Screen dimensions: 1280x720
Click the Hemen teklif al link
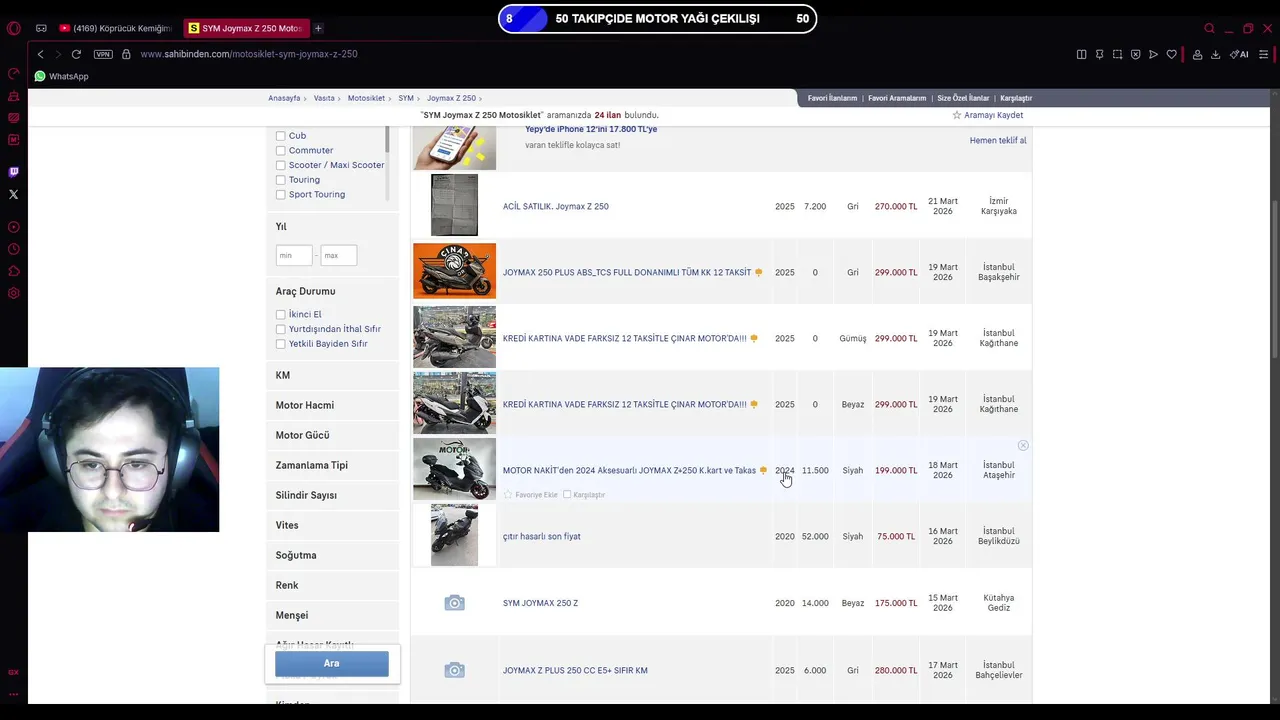[998, 141]
